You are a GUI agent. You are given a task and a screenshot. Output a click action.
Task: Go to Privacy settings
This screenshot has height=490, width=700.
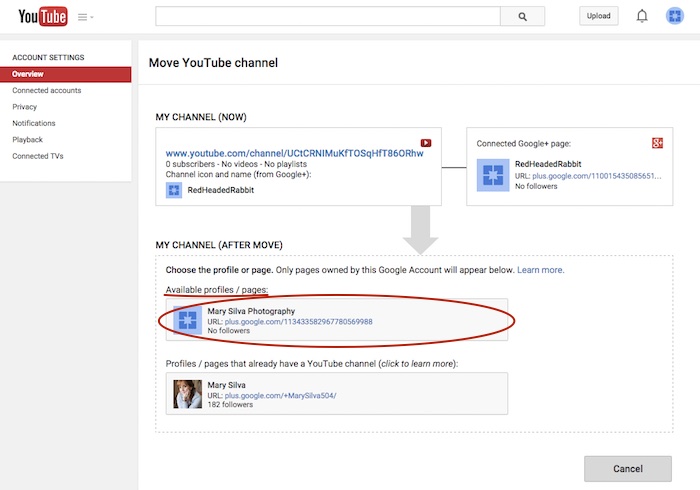[x=25, y=107]
